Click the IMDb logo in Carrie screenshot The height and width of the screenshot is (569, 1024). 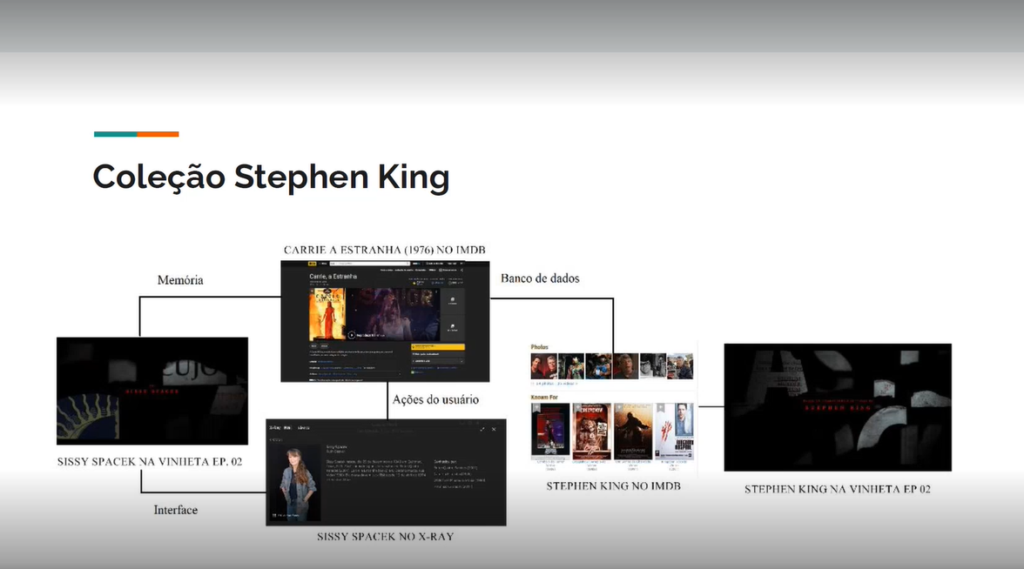point(312,263)
